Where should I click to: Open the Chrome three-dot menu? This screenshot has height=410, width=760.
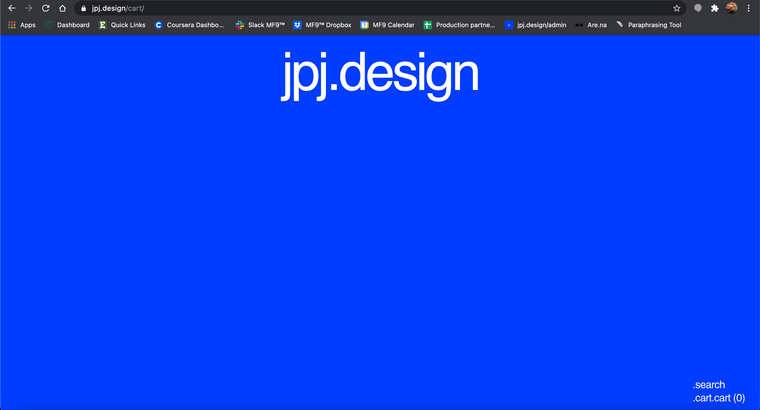click(x=749, y=8)
